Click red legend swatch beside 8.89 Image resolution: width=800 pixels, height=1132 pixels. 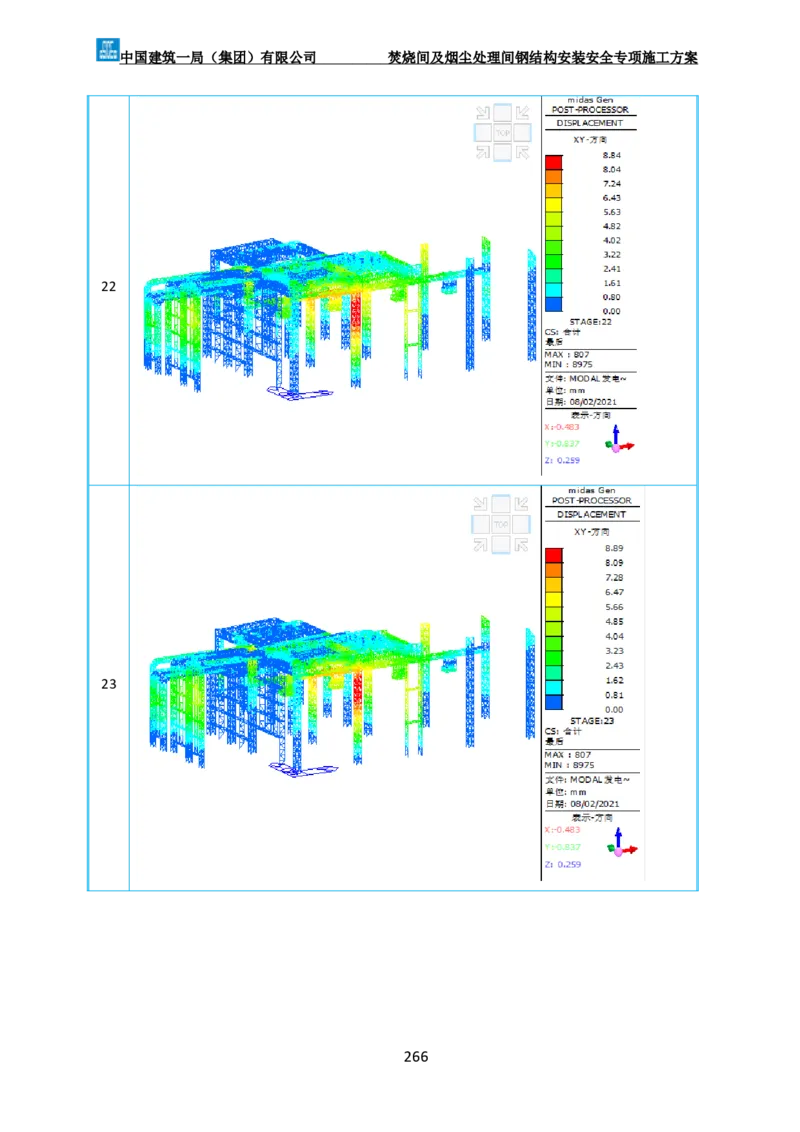554,555
